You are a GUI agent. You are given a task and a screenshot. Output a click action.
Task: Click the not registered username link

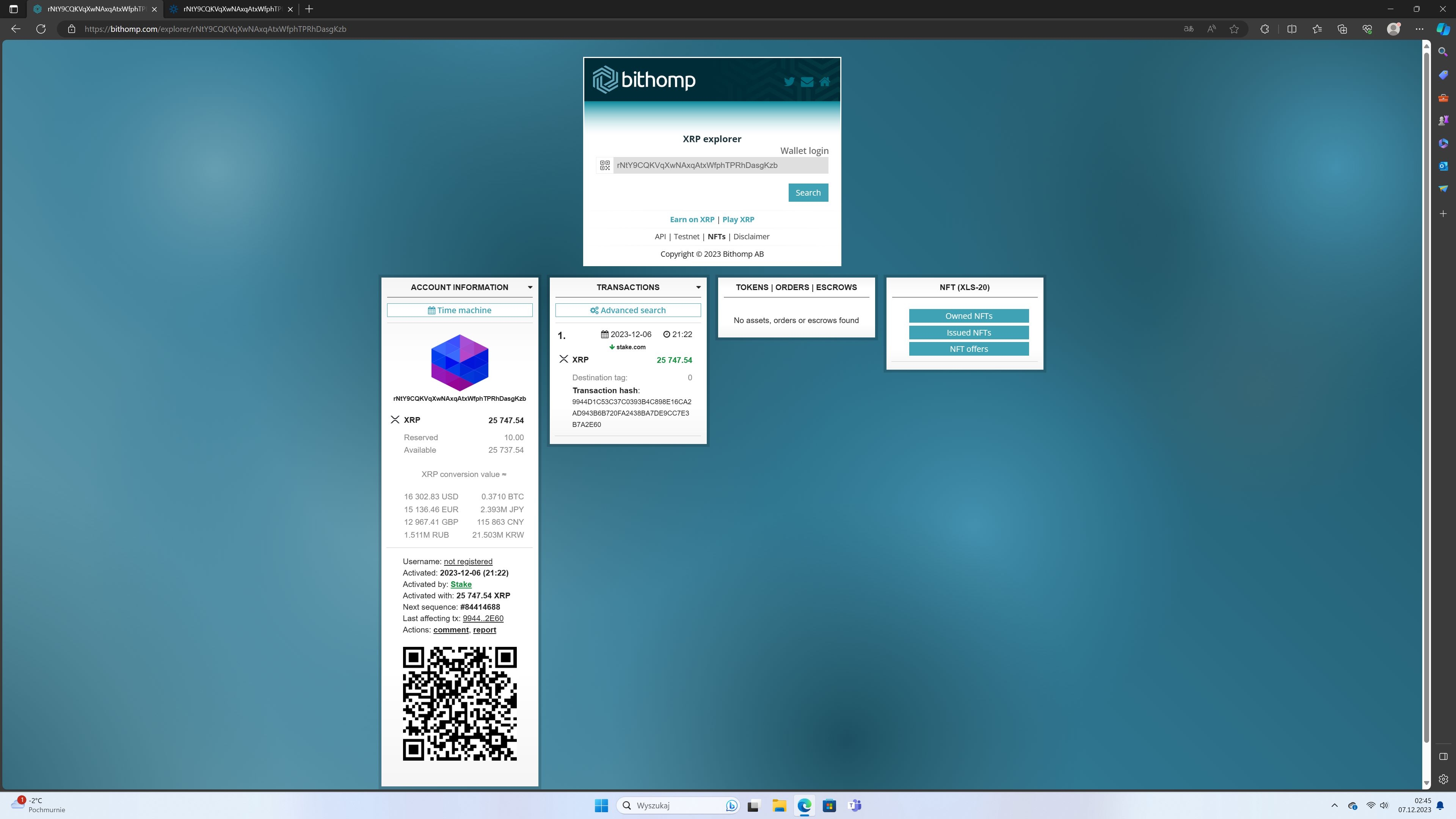pos(468,561)
